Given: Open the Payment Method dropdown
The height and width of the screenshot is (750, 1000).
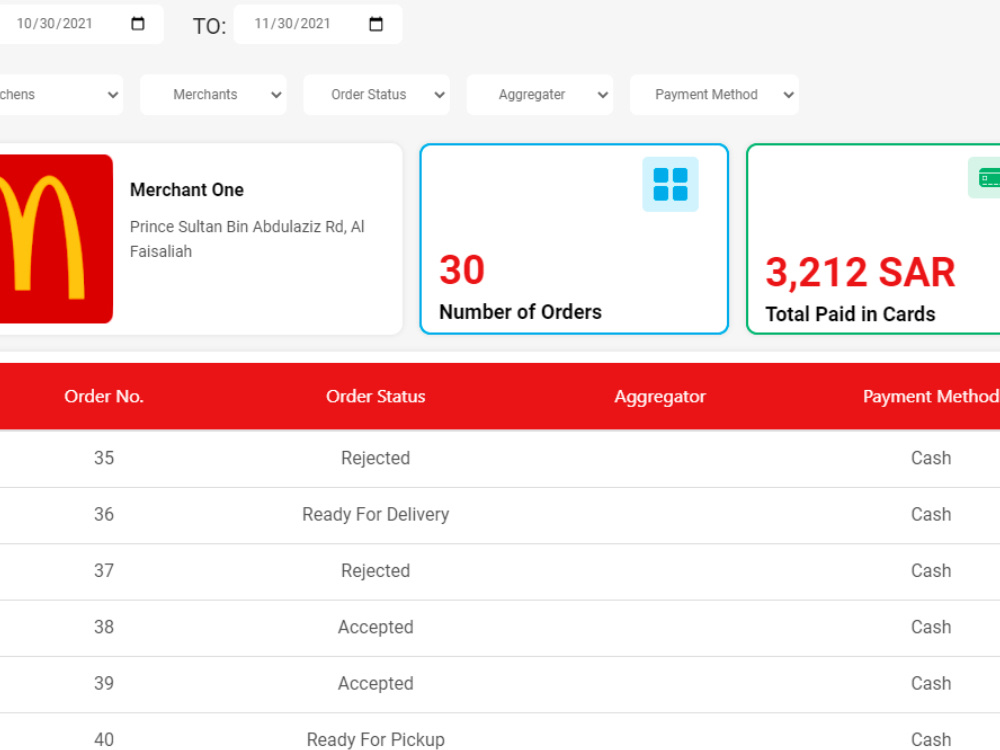Looking at the screenshot, I should tap(714, 94).
